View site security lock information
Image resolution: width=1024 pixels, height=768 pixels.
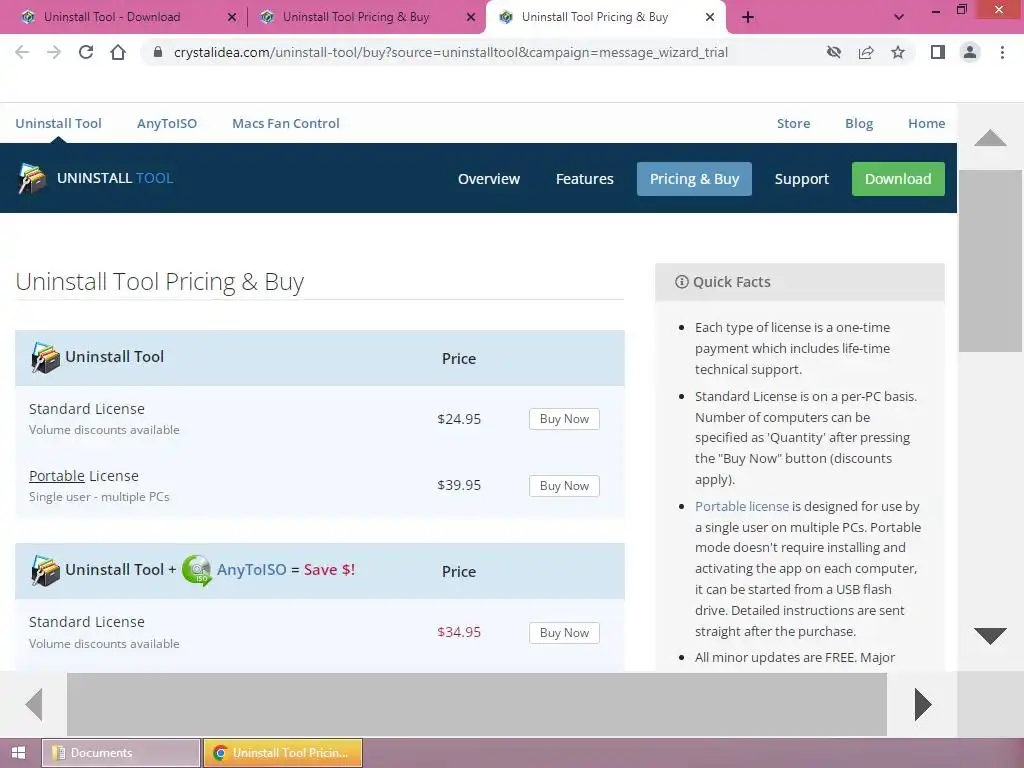157,52
